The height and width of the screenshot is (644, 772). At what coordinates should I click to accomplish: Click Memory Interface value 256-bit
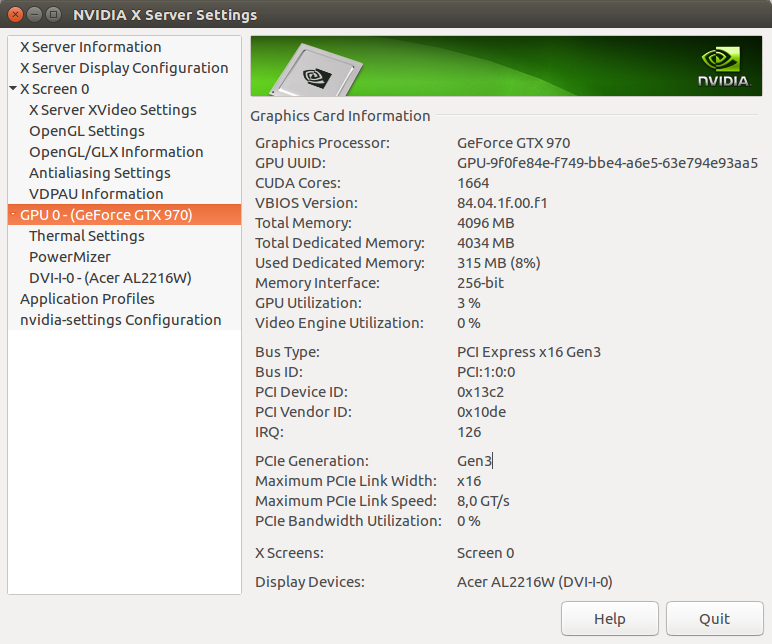click(481, 283)
